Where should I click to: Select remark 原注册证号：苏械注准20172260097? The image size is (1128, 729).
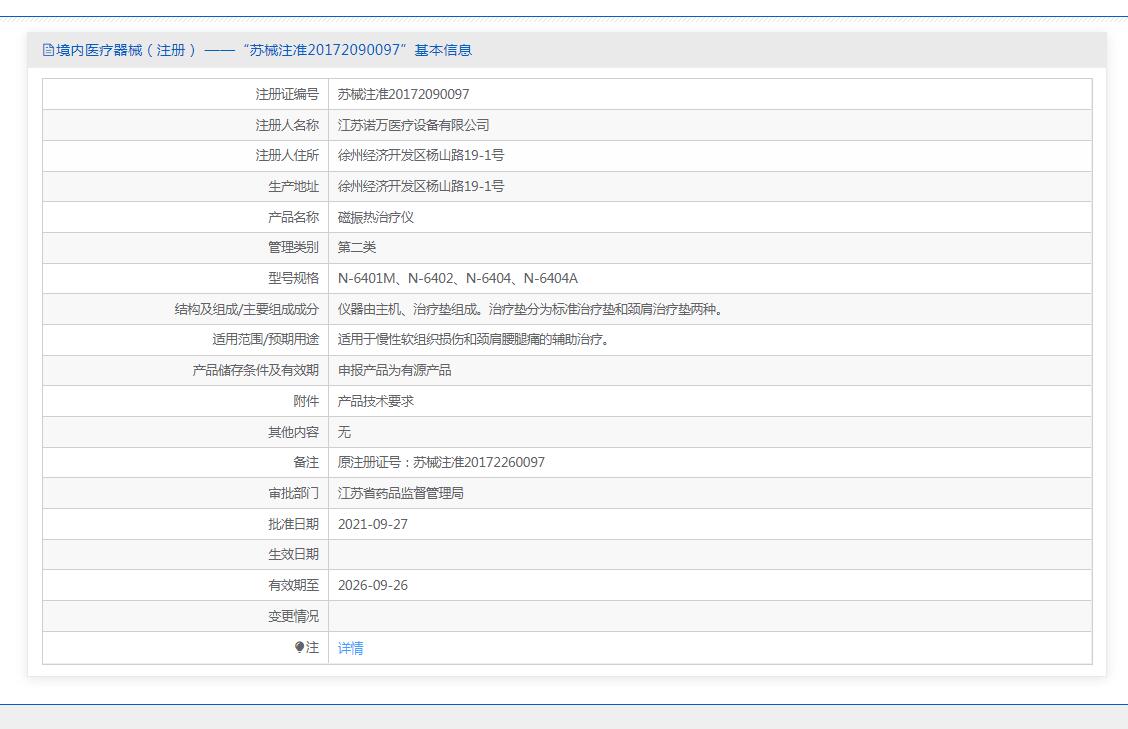441,463
